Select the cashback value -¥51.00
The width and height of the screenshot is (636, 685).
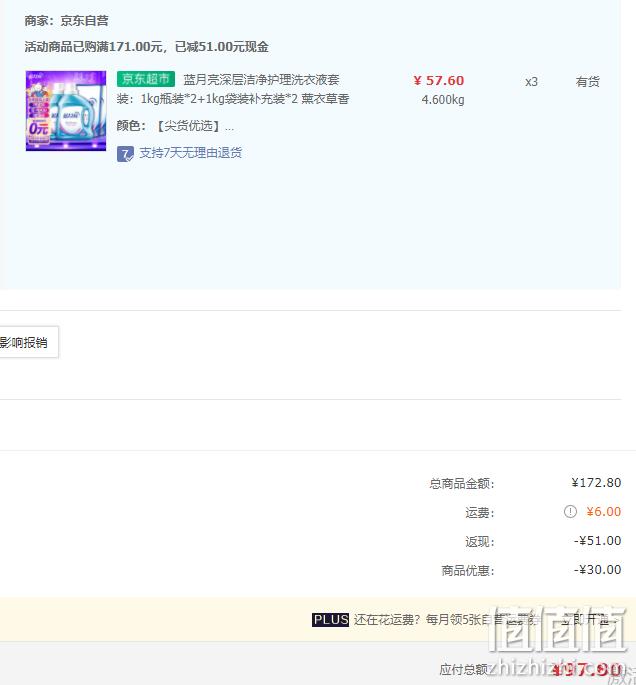point(598,540)
